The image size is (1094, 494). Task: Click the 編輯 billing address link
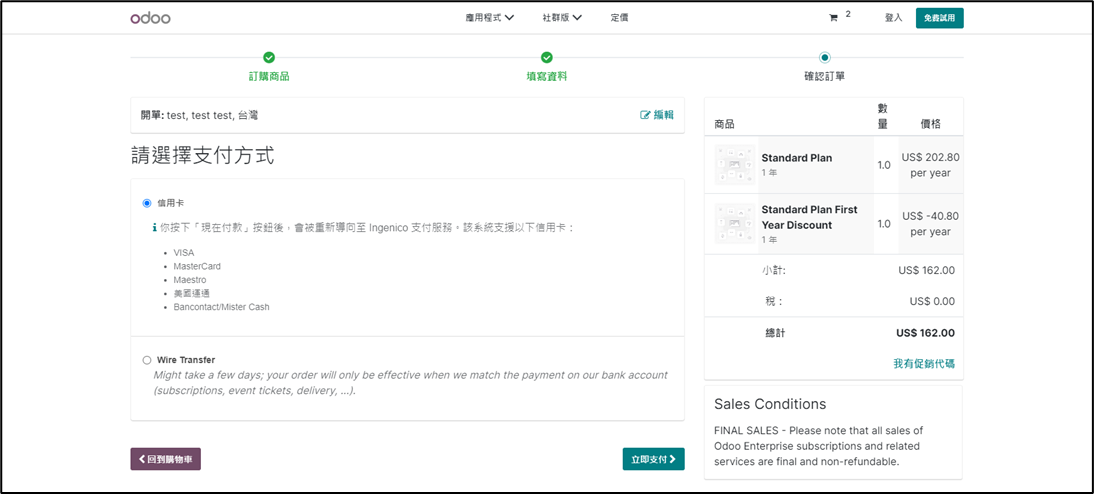click(657, 115)
